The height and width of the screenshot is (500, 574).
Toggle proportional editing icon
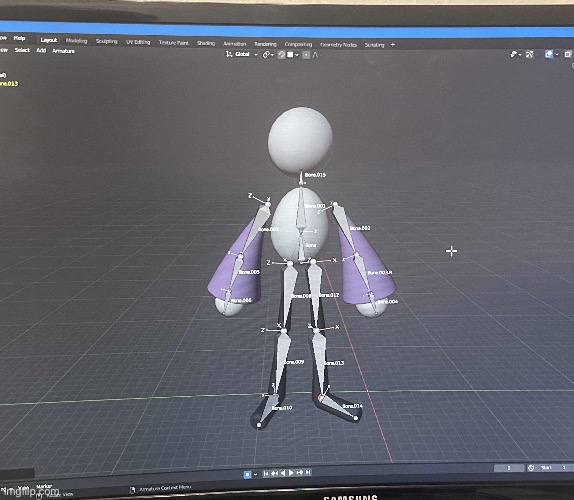306,55
